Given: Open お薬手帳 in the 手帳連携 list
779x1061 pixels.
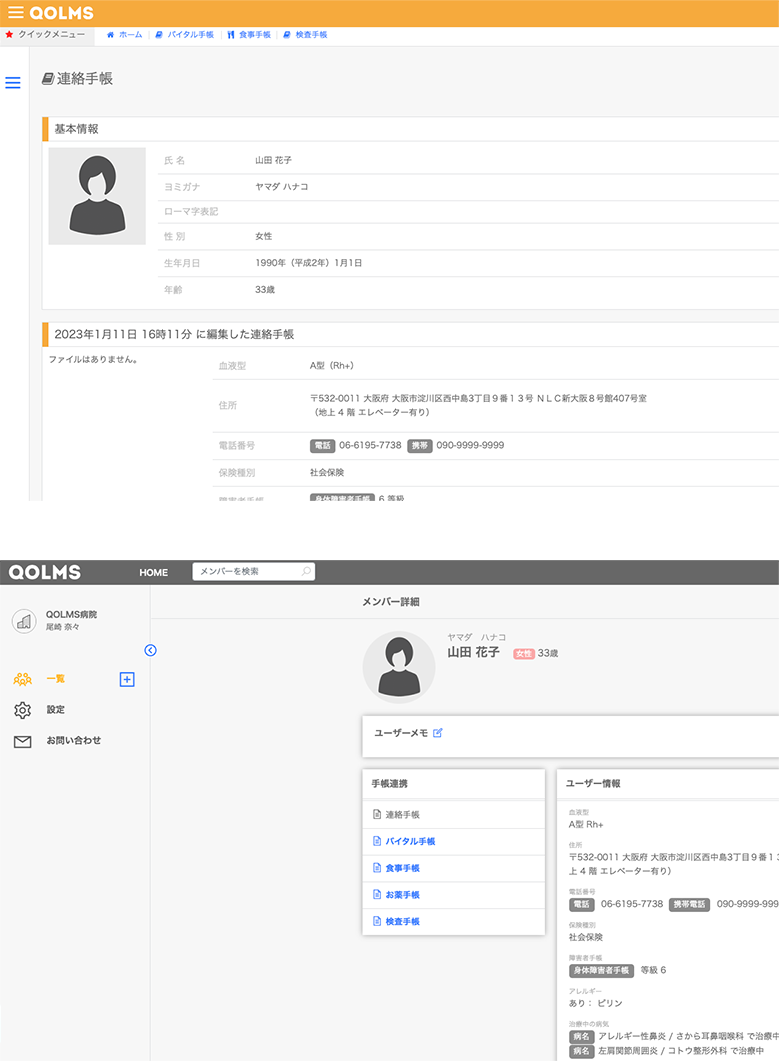Looking at the screenshot, I should 402,895.
